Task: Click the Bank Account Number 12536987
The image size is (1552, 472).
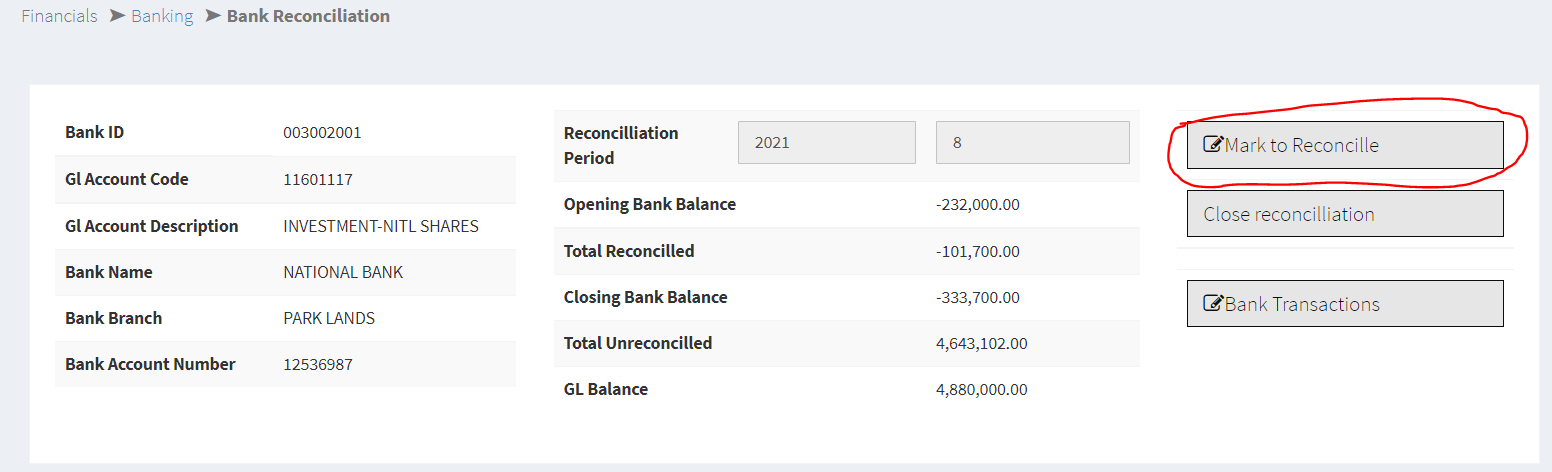Action: 318,365
